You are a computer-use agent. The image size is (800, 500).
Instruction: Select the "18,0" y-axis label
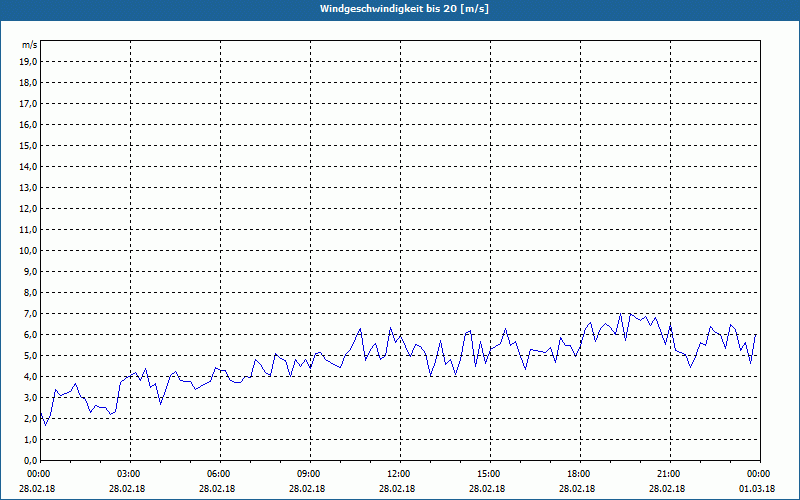28,83
